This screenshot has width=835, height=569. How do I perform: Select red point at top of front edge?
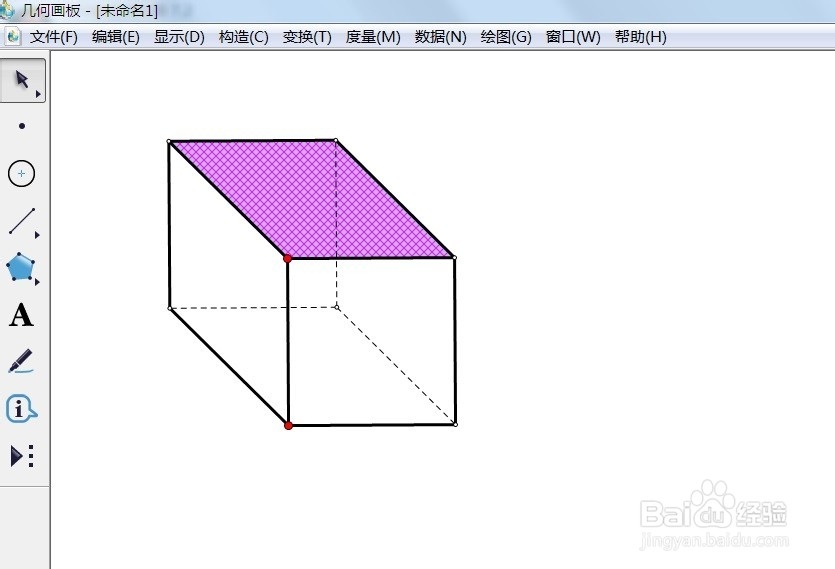pos(288,258)
